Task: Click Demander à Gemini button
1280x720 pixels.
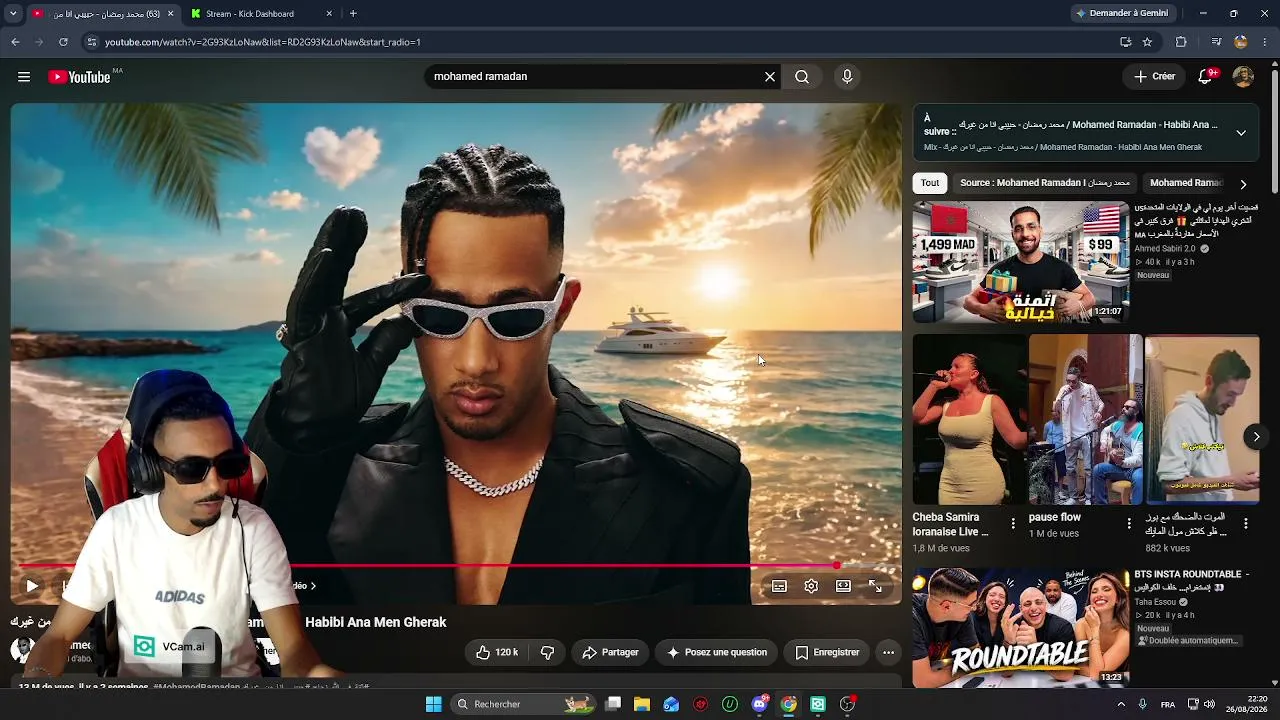Action: pyautogui.click(x=1121, y=14)
